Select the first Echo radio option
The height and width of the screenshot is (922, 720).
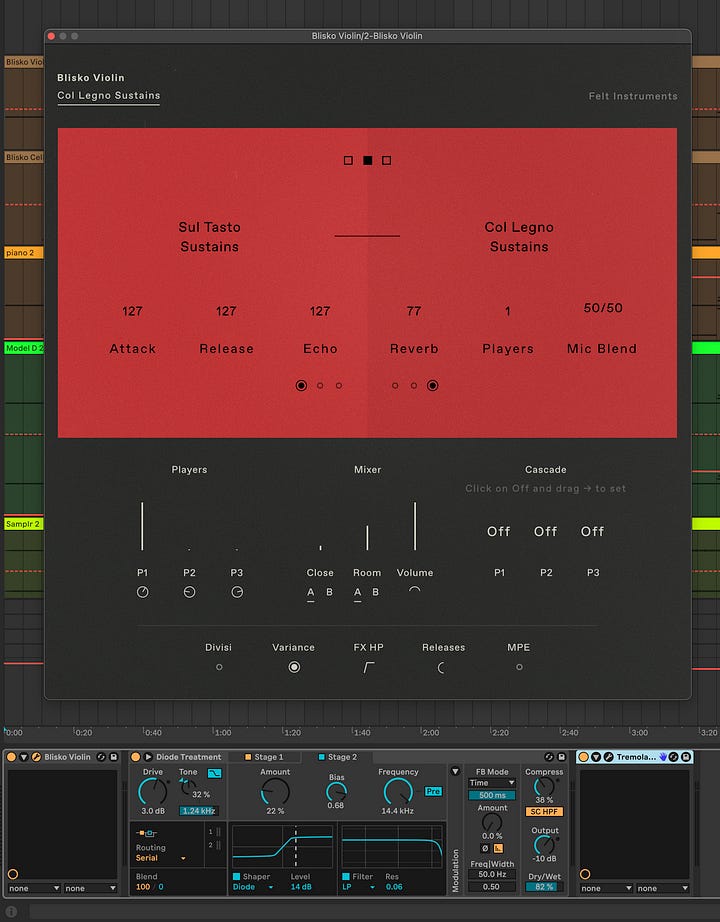coord(301,386)
